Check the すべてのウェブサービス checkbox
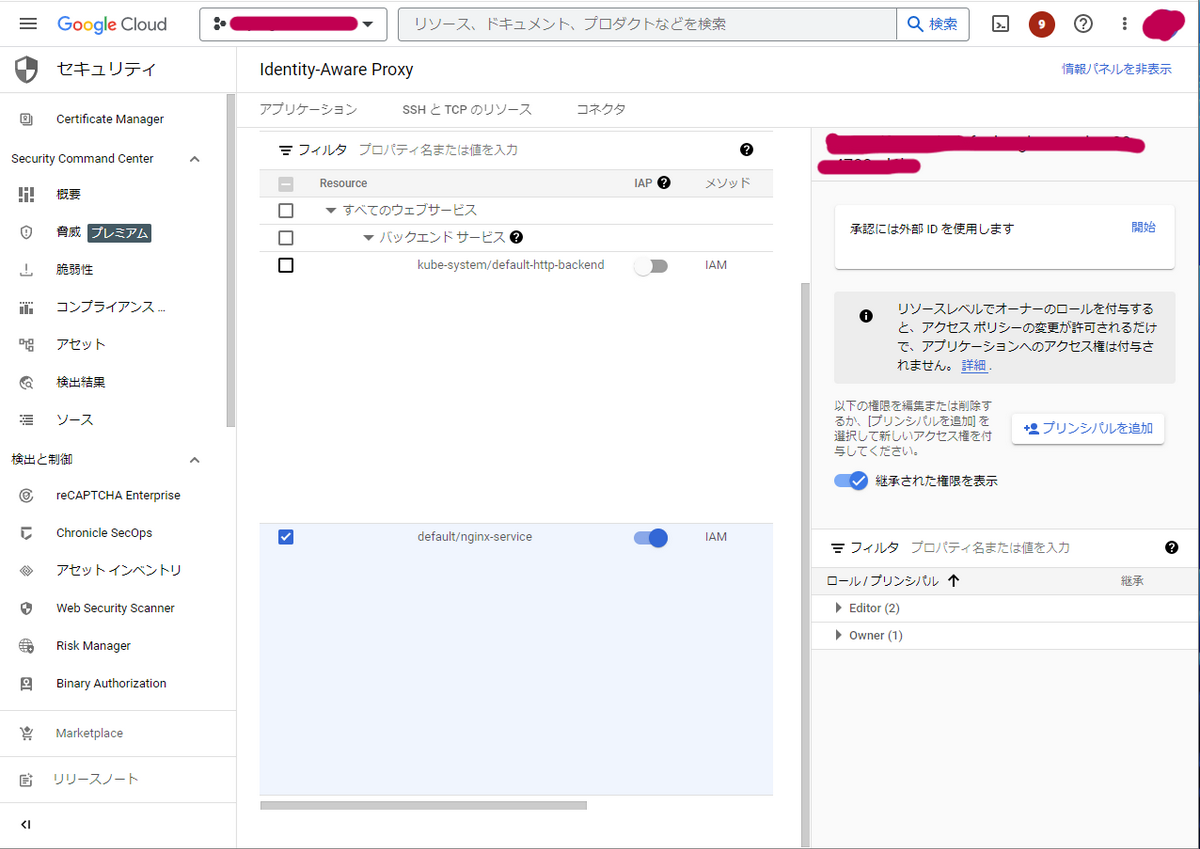 (286, 210)
